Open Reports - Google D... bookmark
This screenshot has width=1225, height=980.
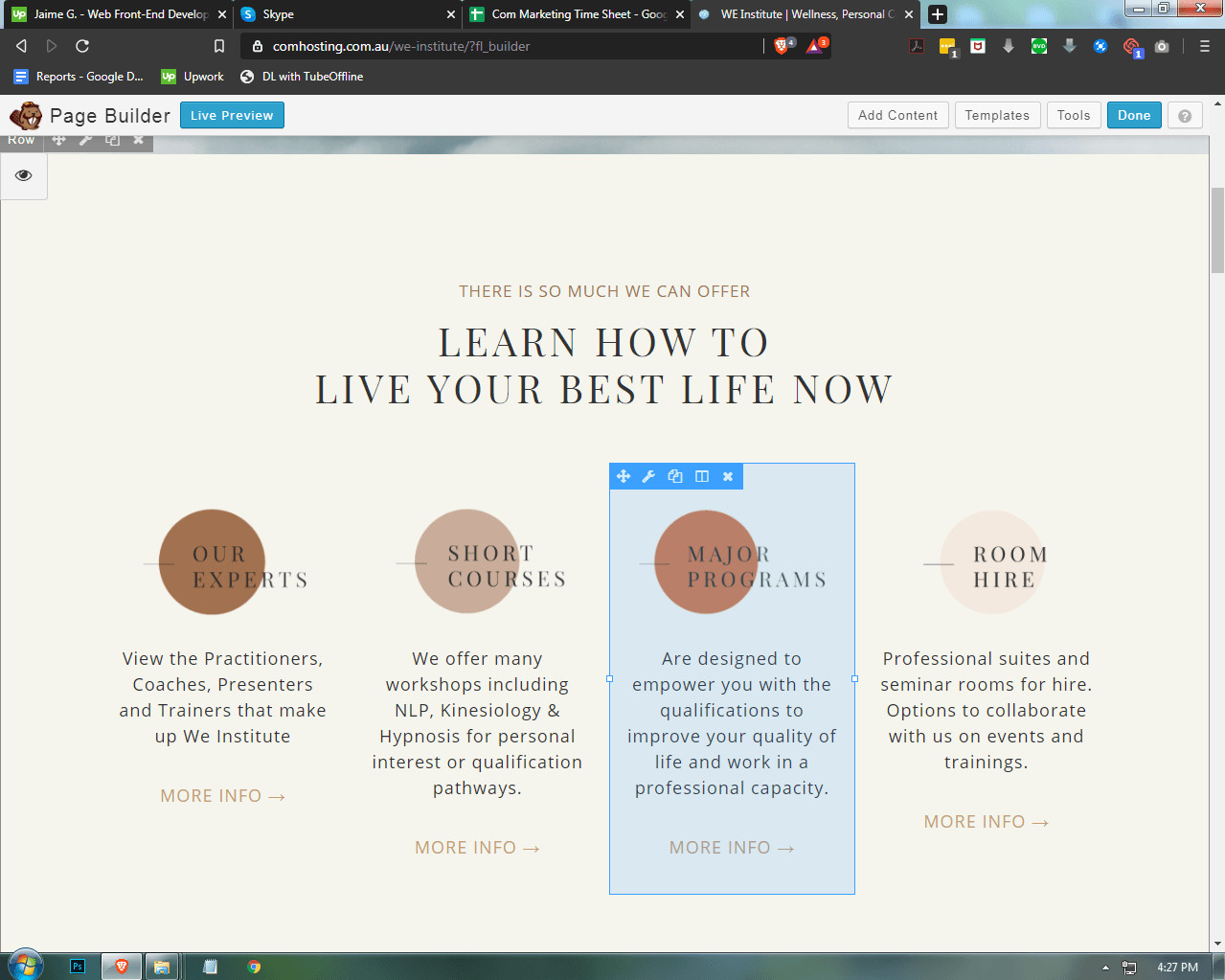(79, 77)
